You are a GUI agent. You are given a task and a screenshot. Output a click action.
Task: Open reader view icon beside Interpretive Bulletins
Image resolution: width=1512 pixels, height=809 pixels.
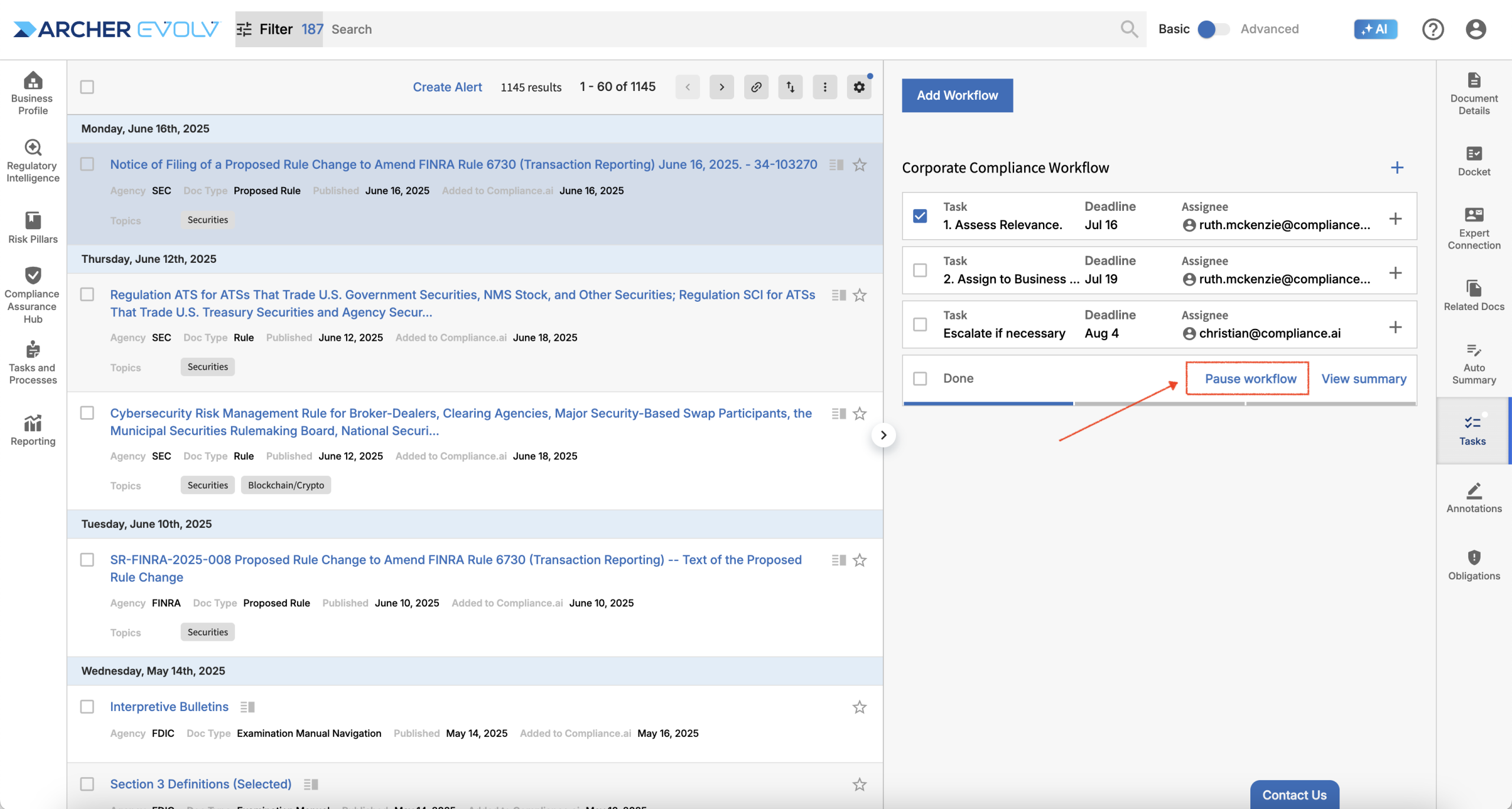point(247,707)
